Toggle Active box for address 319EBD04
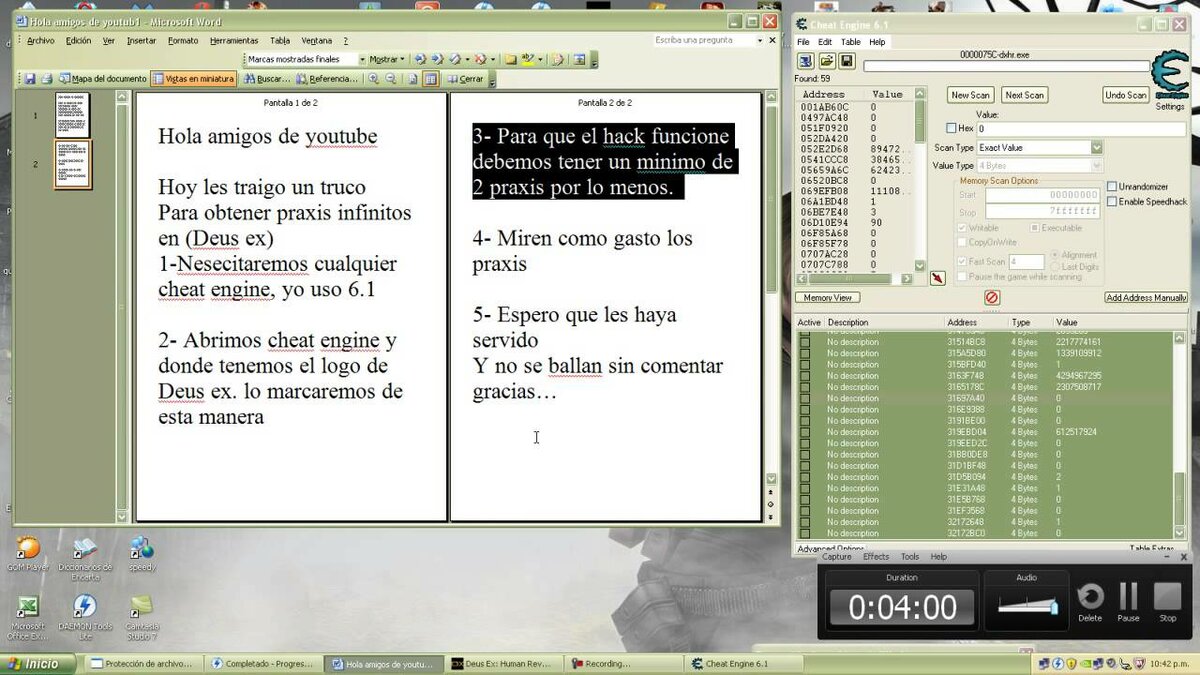 (805, 432)
